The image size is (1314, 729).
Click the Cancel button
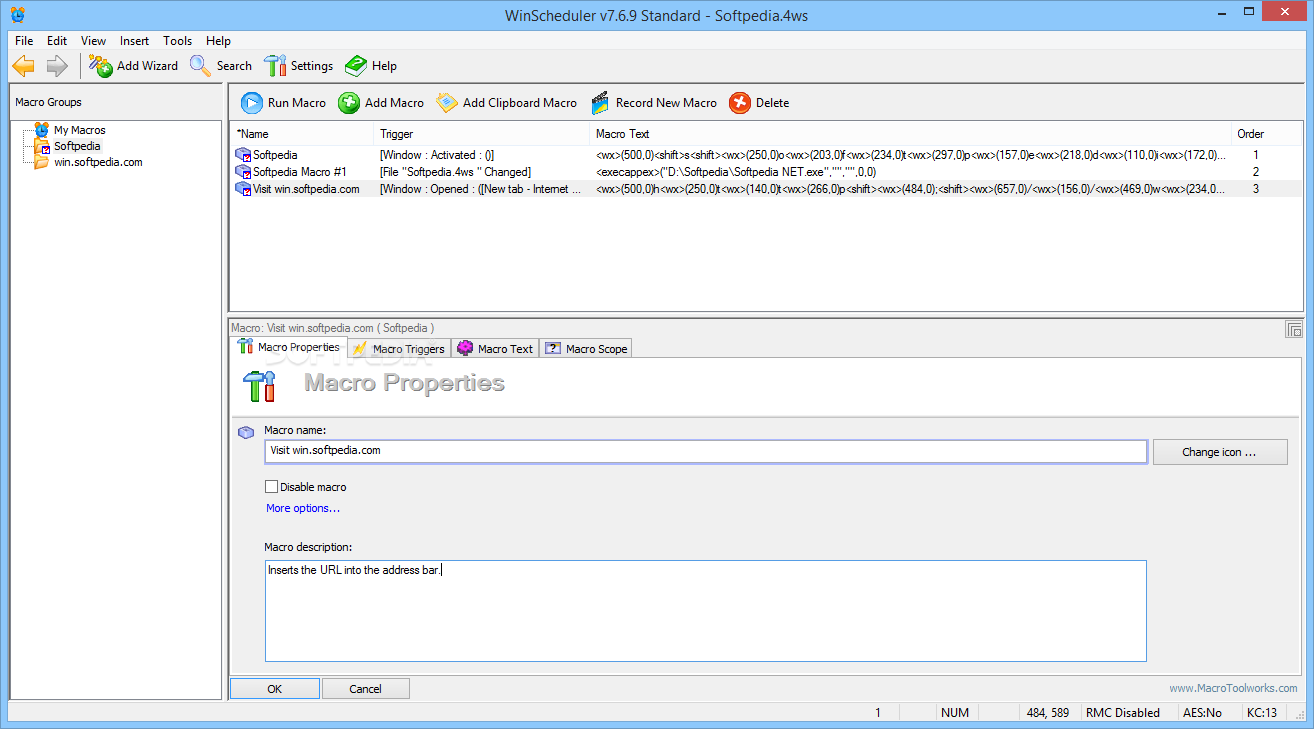click(366, 689)
